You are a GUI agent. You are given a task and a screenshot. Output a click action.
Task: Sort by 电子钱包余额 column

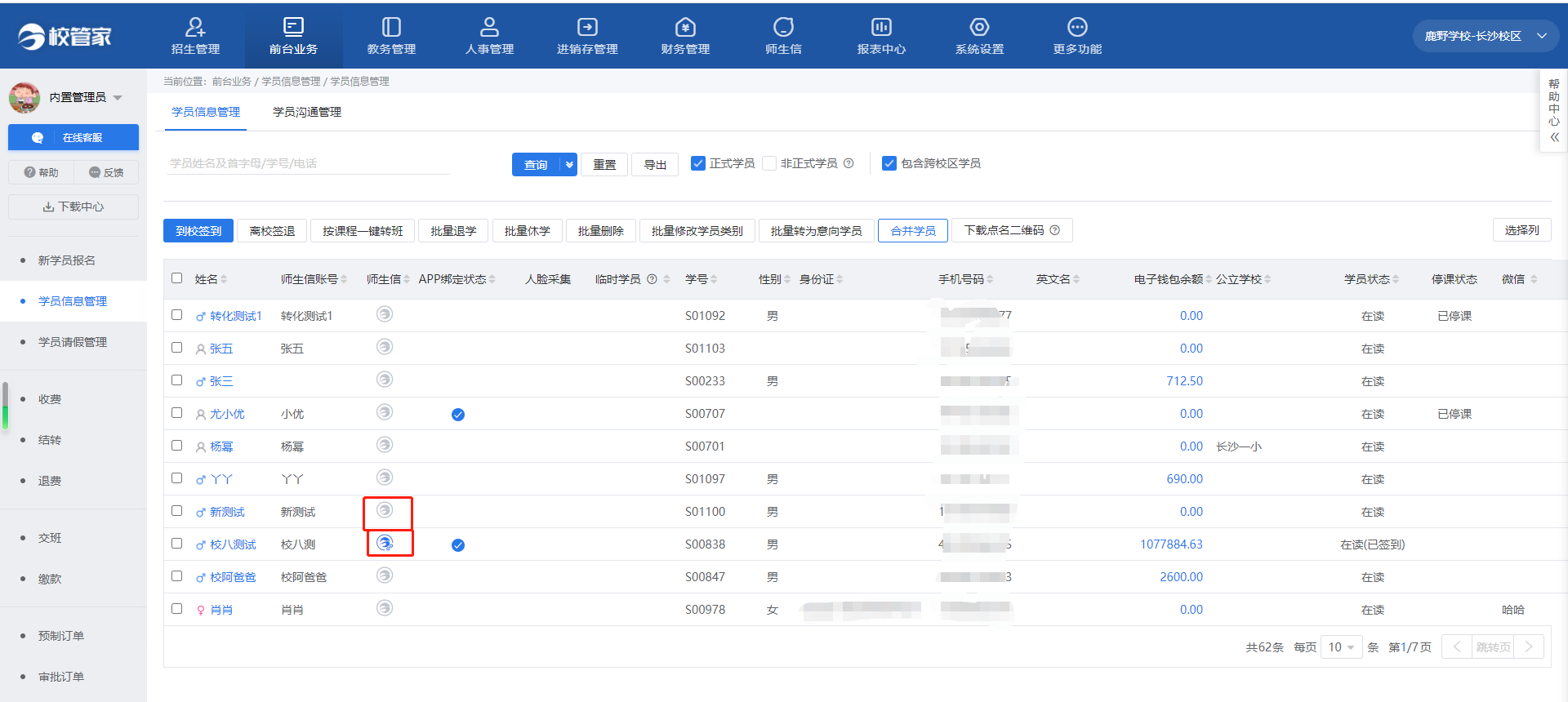click(1209, 279)
